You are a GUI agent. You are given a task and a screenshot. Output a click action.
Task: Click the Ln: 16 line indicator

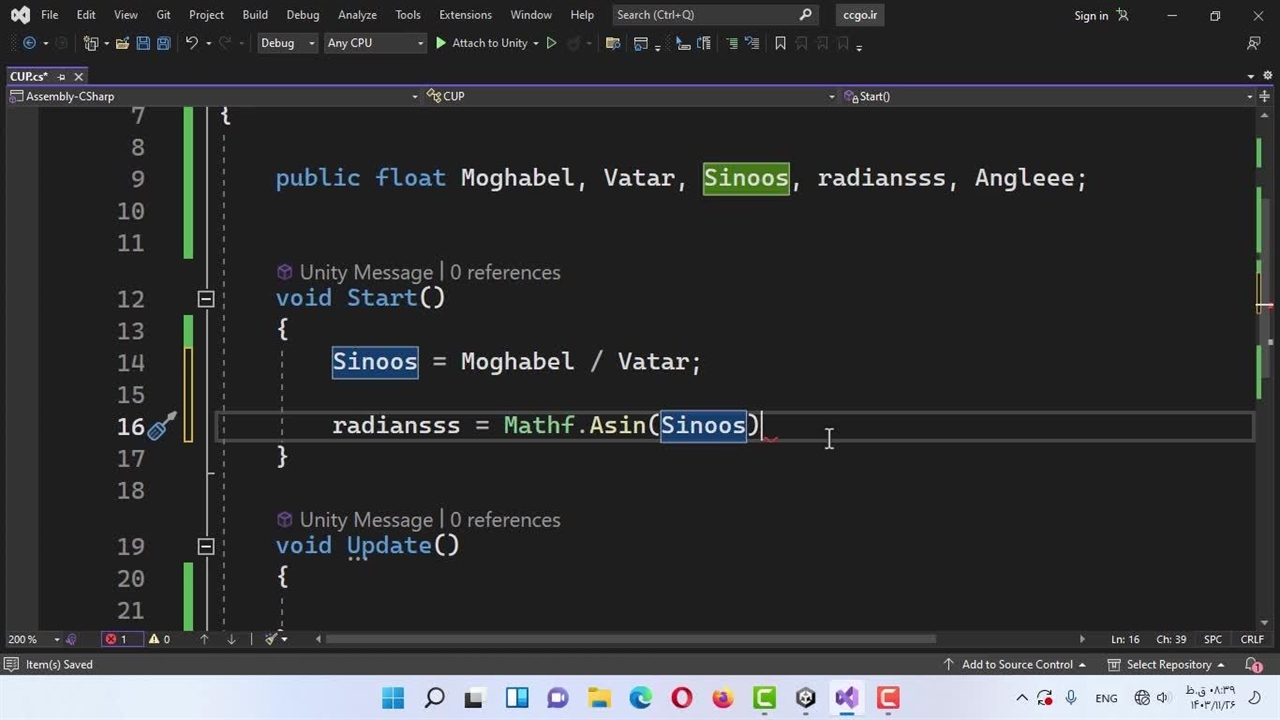[1125, 639]
